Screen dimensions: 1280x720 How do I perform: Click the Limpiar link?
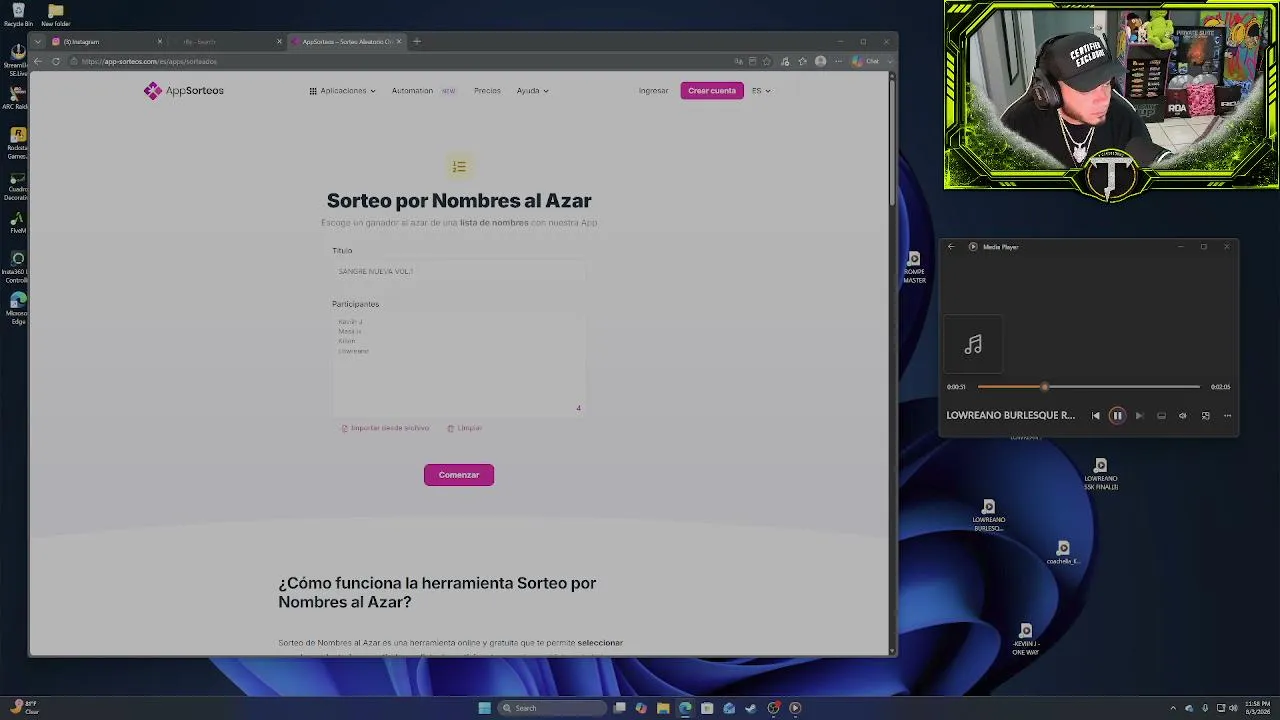tap(465, 428)
